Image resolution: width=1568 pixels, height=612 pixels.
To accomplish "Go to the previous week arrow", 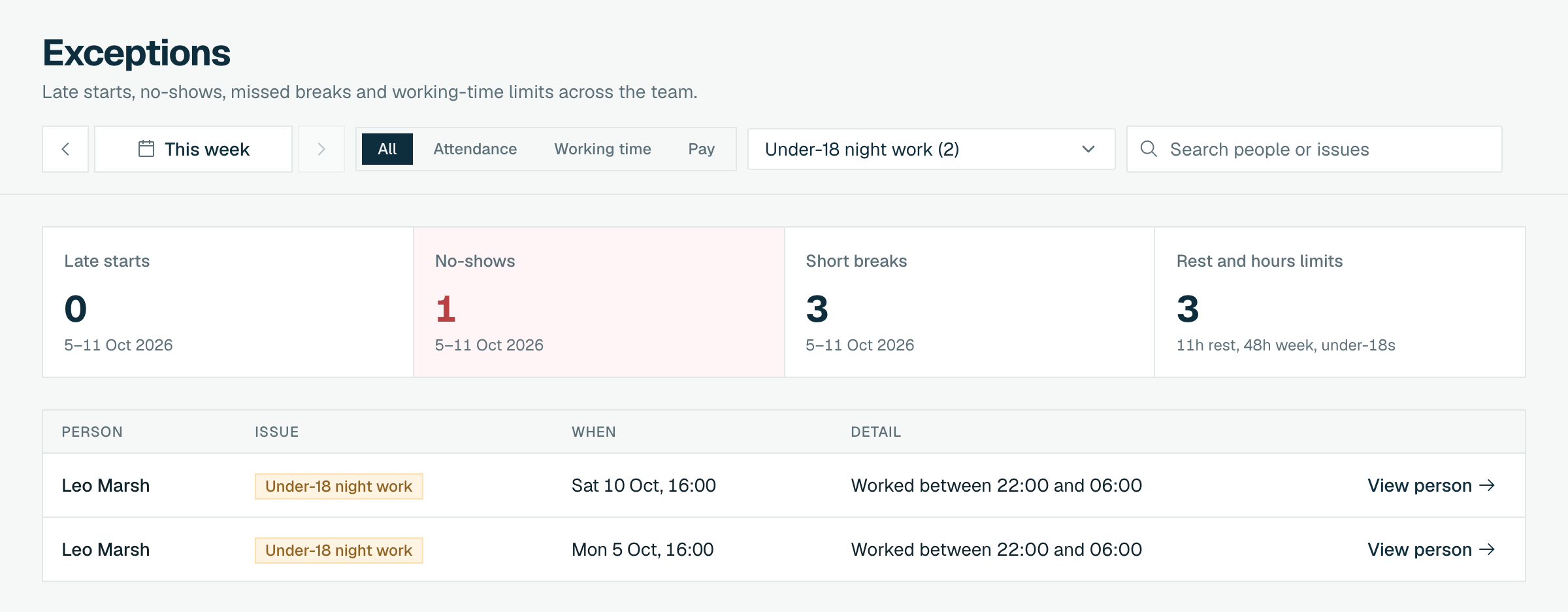I will pyautogui.click(x=65, y=149).
